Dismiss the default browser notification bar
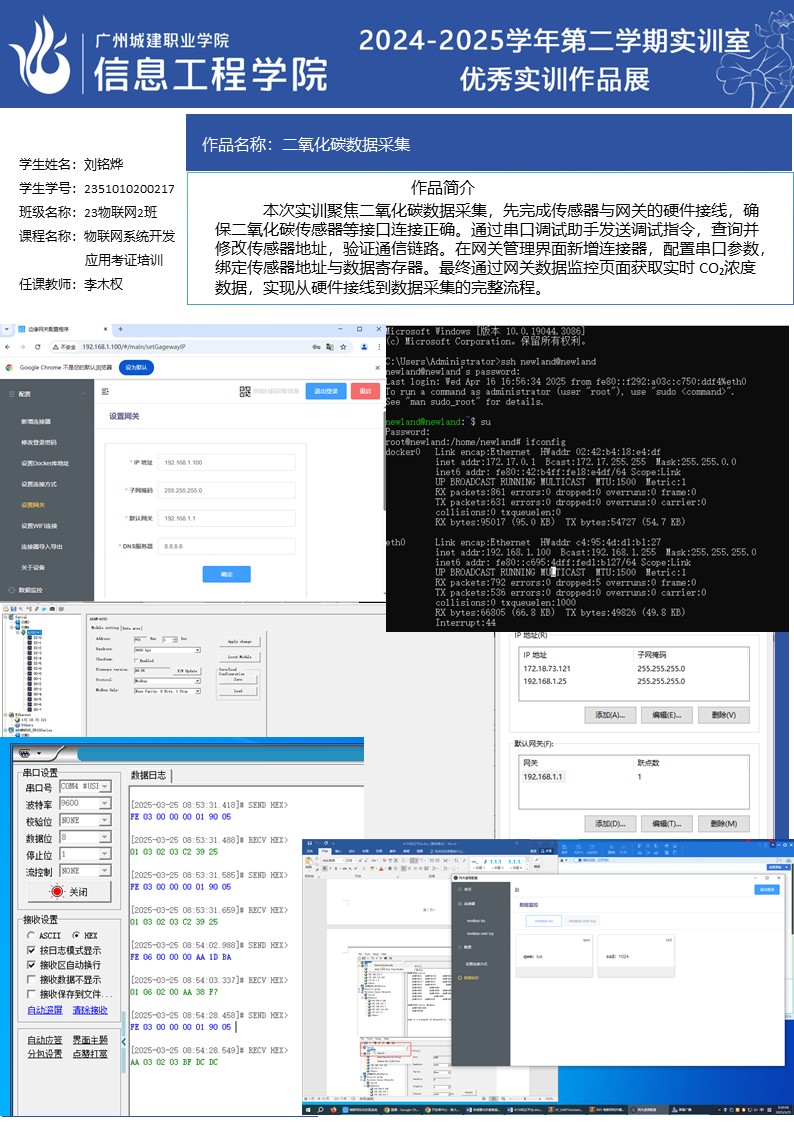The width and height of the screenshot is (794, 1123). [x=375, y=367]
